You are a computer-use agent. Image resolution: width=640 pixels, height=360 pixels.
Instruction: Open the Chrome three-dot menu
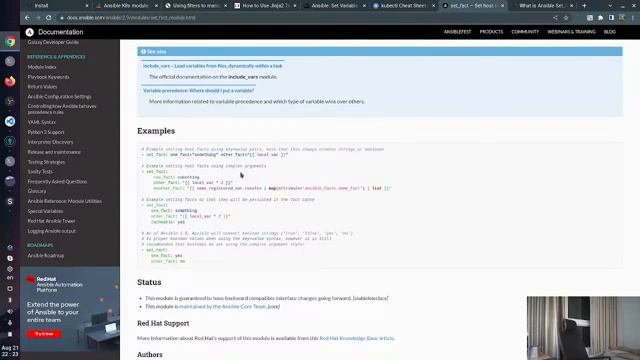(633, 18)
